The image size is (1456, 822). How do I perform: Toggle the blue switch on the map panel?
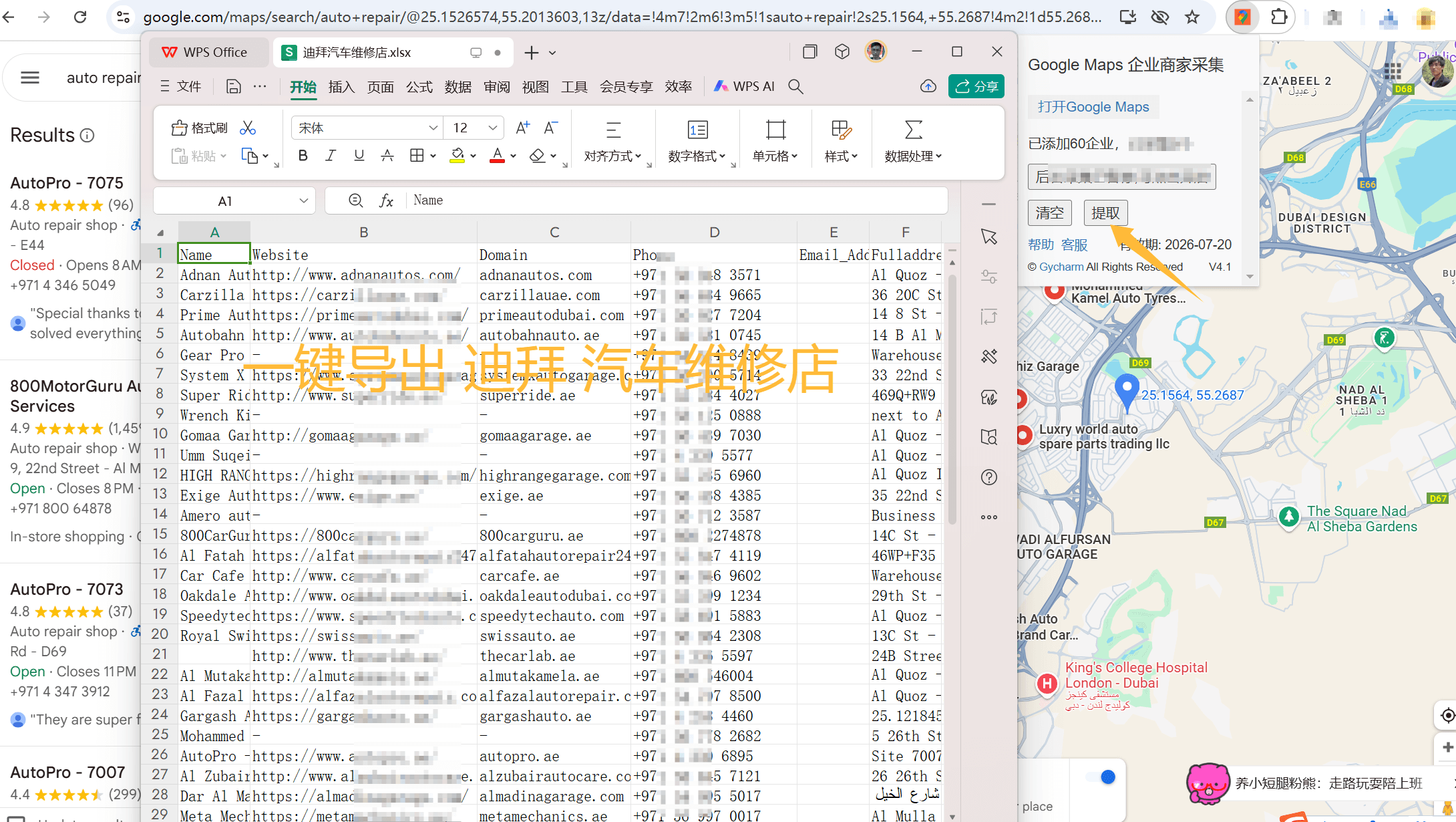coord(1101,777)
